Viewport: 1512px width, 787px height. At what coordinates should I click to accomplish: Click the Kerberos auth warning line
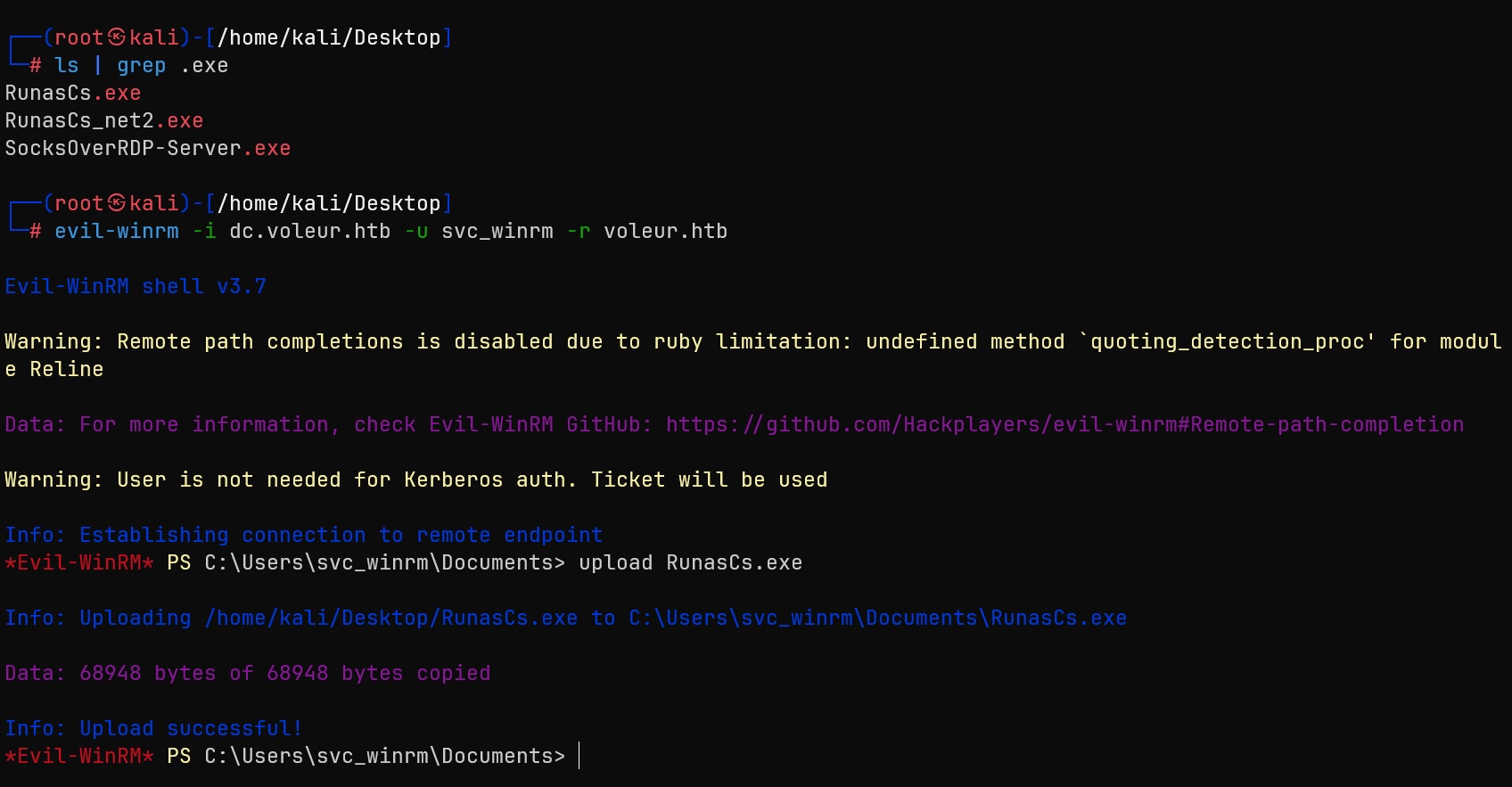pos(415,480)
